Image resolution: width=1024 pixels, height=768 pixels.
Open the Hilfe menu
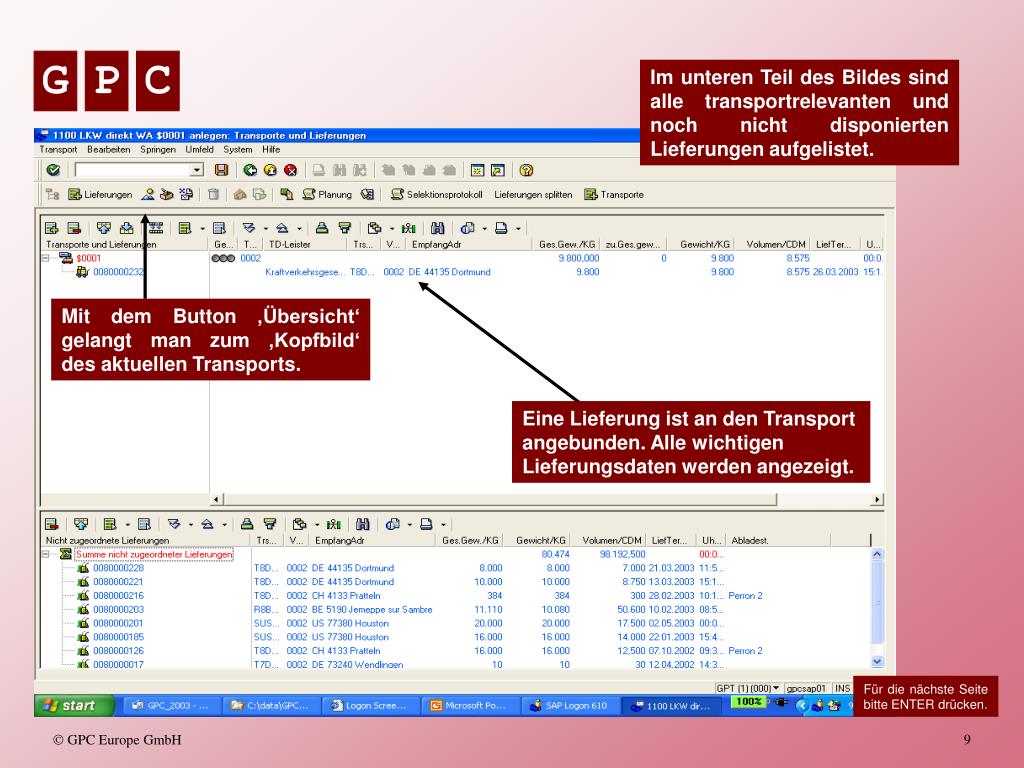tap(271, 150)
